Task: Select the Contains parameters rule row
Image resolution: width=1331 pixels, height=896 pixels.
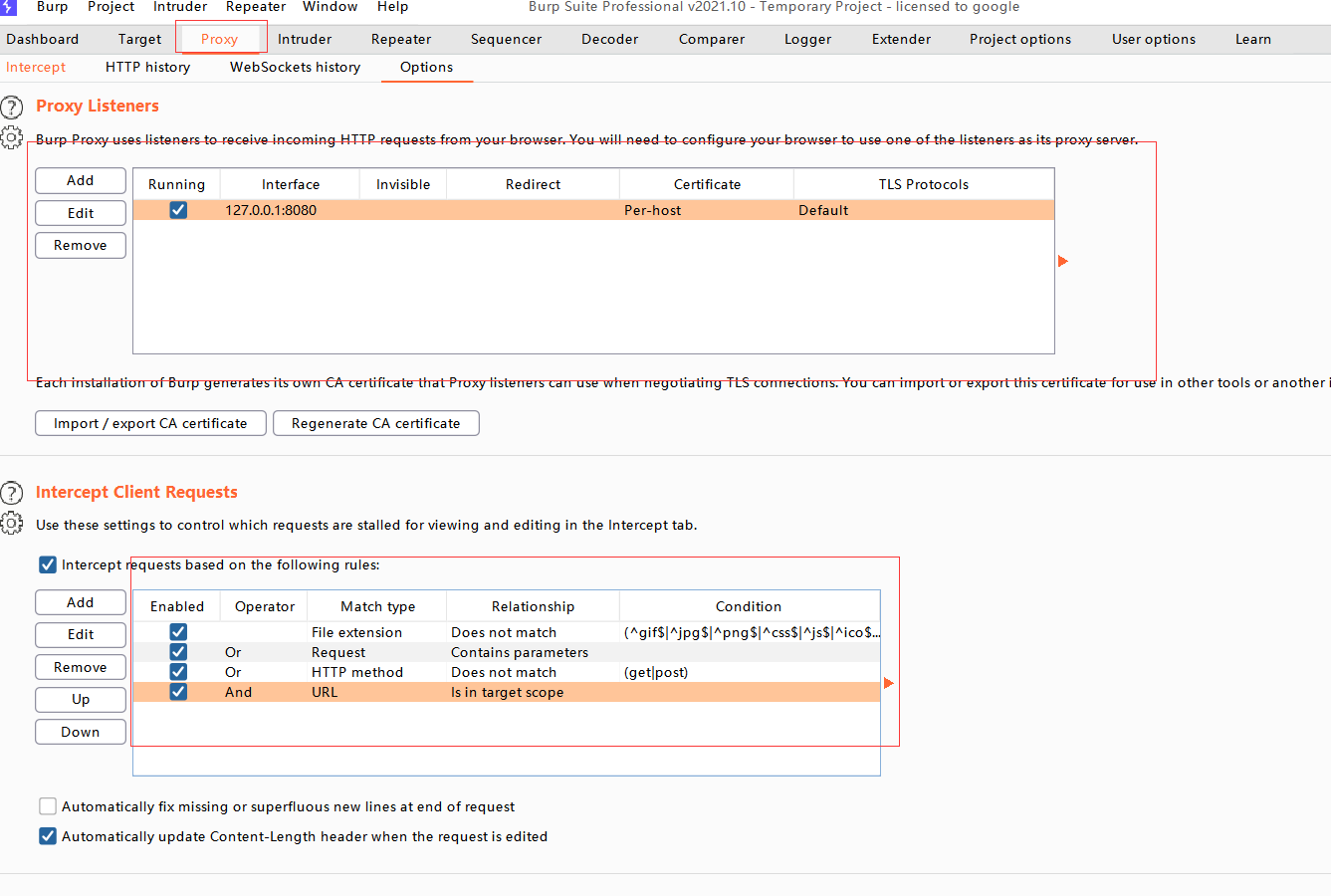Action: (507, 652)
